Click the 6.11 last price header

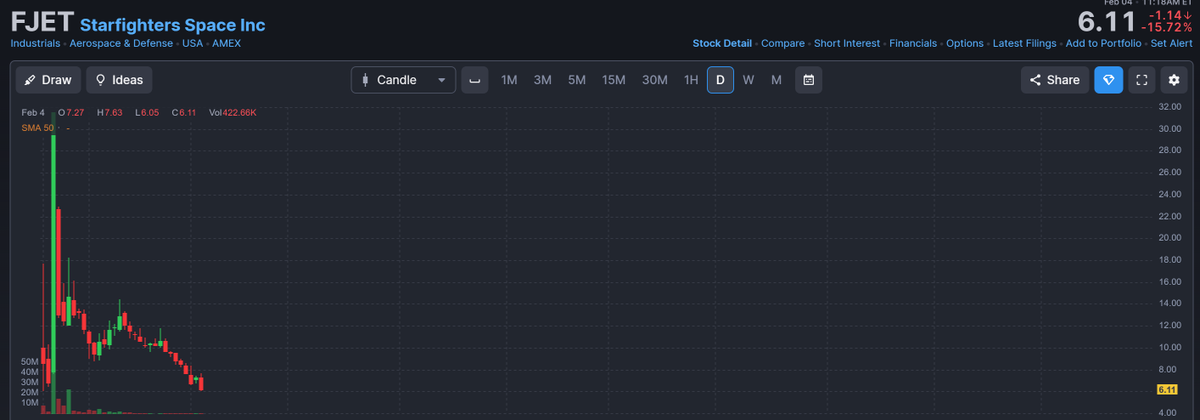(x=1107, y=22)
